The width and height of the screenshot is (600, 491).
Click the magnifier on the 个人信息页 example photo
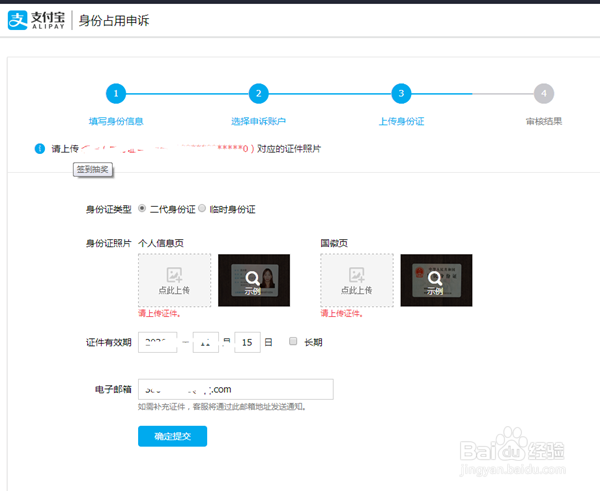[x=253, y=278]
